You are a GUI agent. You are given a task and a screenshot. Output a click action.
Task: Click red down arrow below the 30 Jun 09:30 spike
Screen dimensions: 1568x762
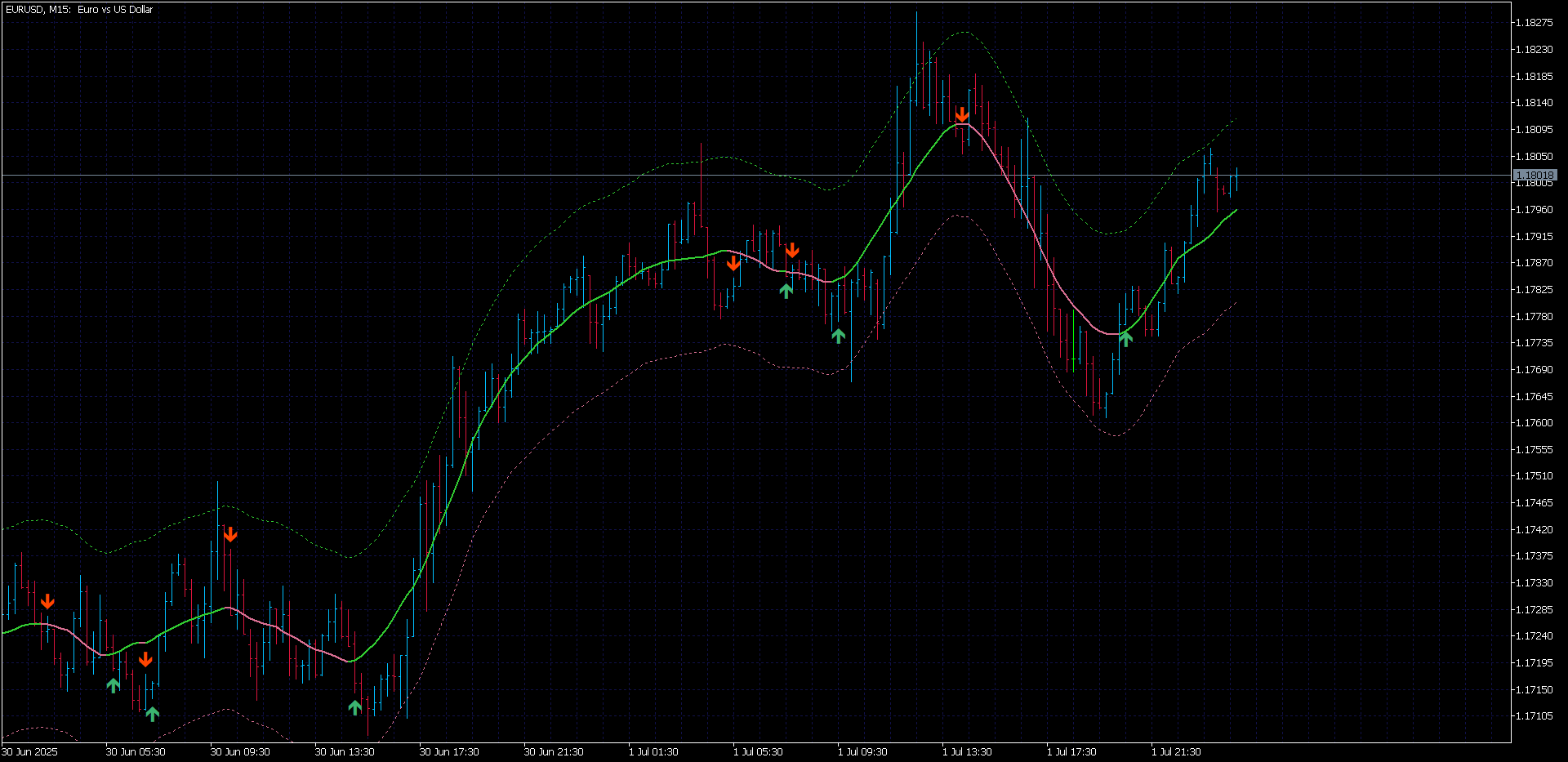click(230, 535)
